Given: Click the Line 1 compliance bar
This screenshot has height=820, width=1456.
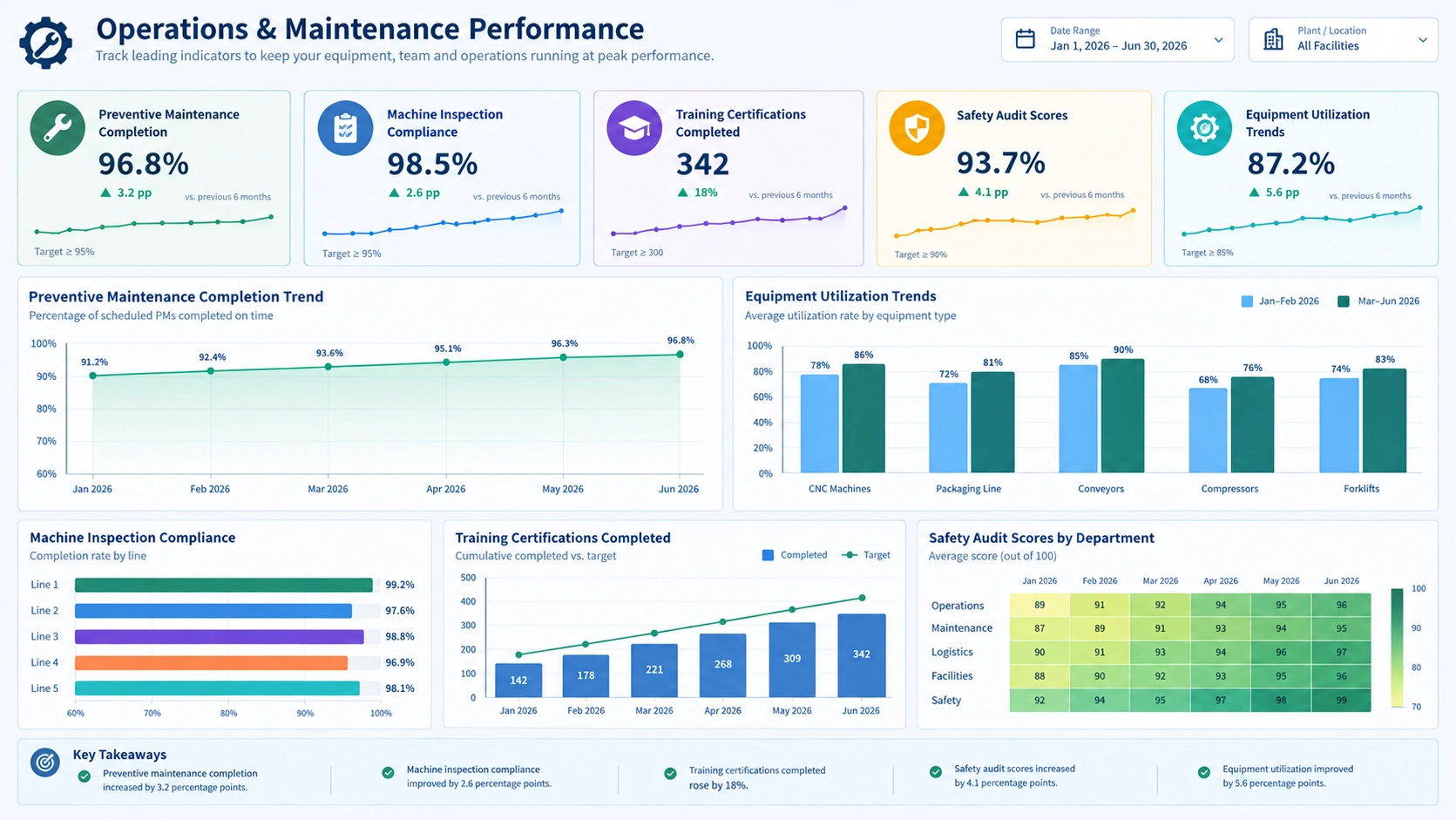Looking at the screenshot, I should pyautogui.click(x=224, y=585).
